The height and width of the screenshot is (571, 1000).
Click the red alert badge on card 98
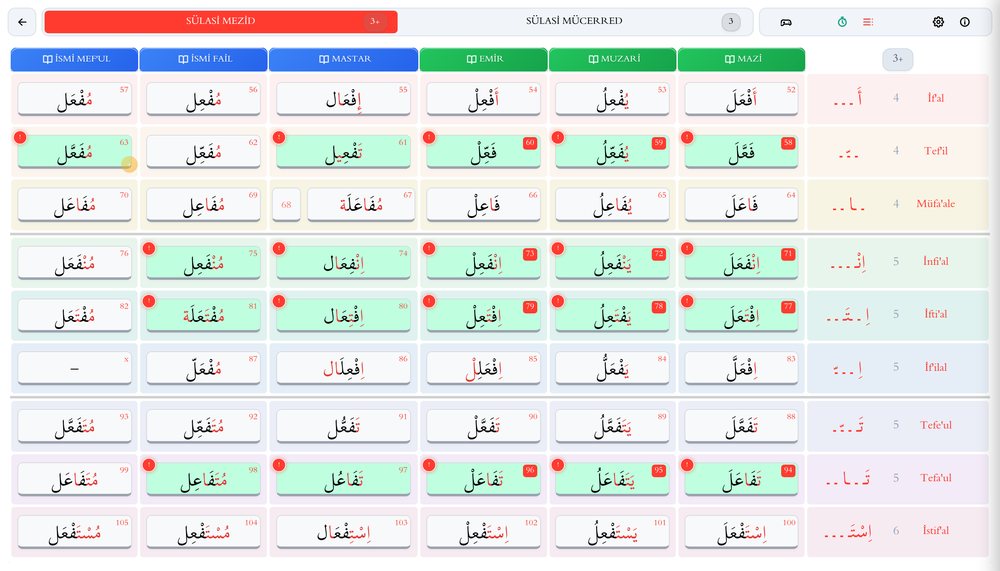point(149,465)
